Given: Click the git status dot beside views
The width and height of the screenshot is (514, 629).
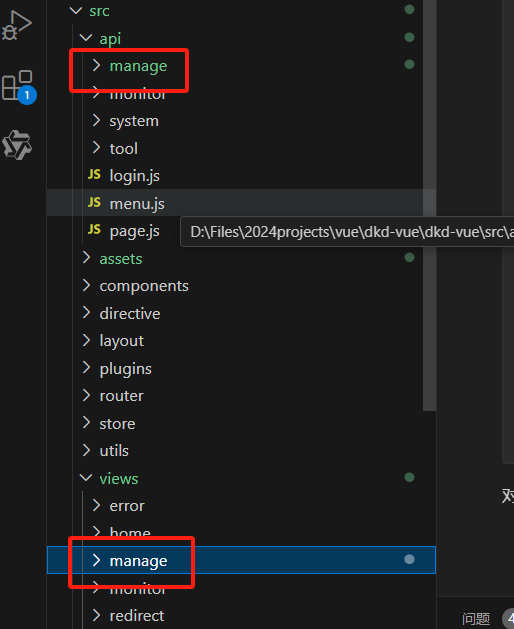Looking at the screenshot, I should [409, 477].
